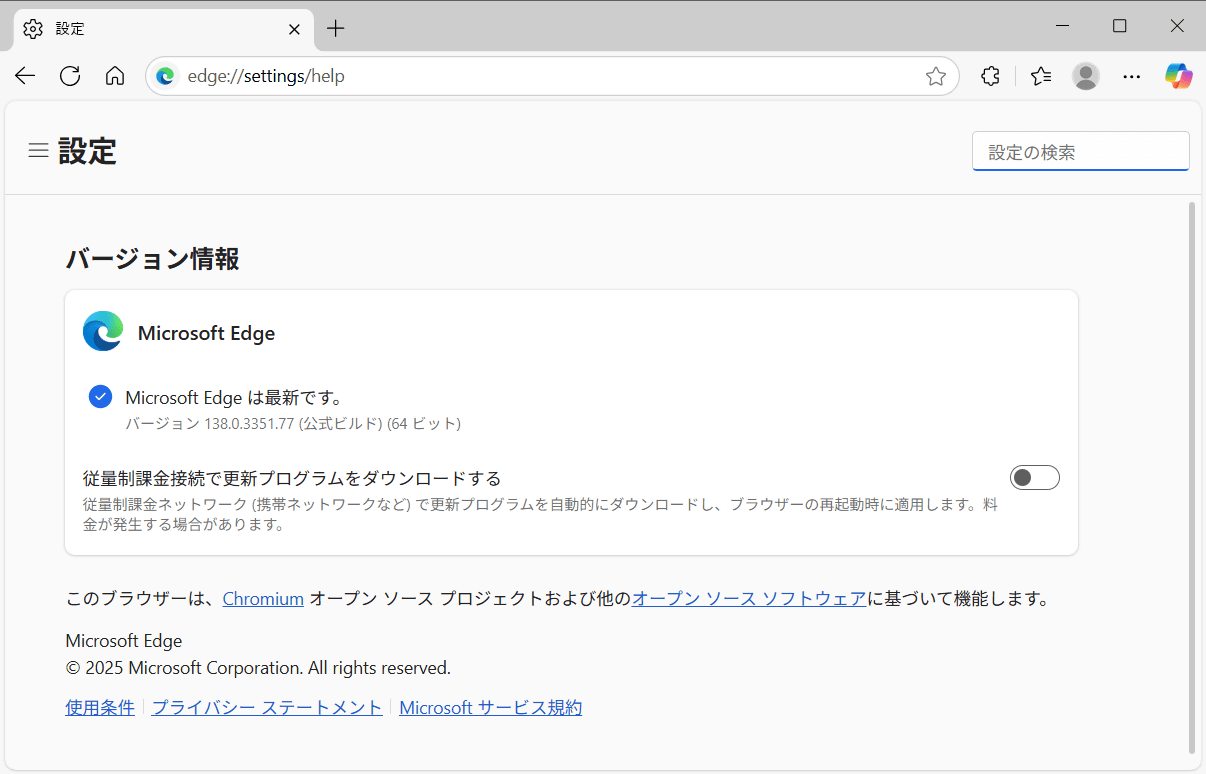Open the プライバシー ステートメント link
The width and height of the screenshot is (1206, 774).
pyautogui.click(x=267, y=708)
